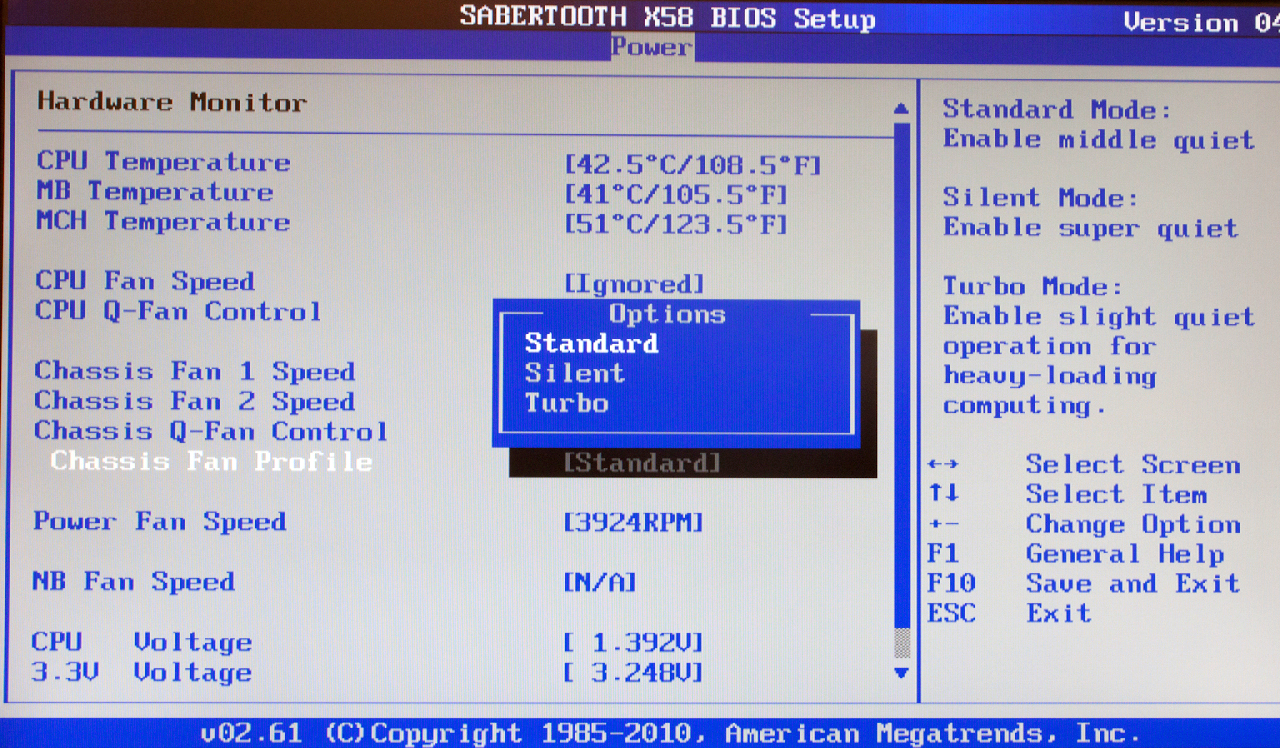The height and width of the screenshot is (748, 1280).
Task: Click the ESC Exit entry
Action: pos(1009,613)
